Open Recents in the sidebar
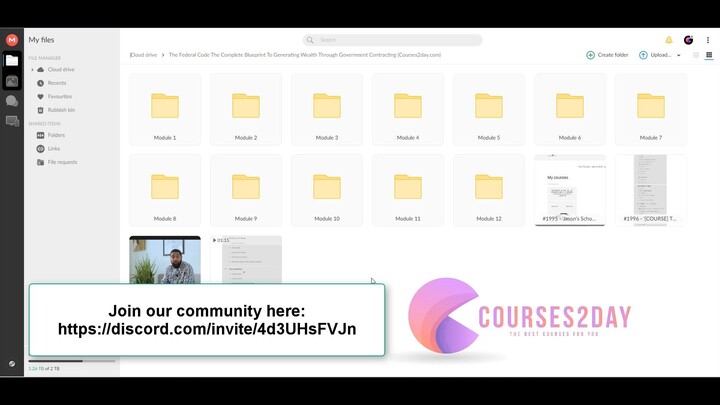The image size is (720, 405). (x=57, y=83)
